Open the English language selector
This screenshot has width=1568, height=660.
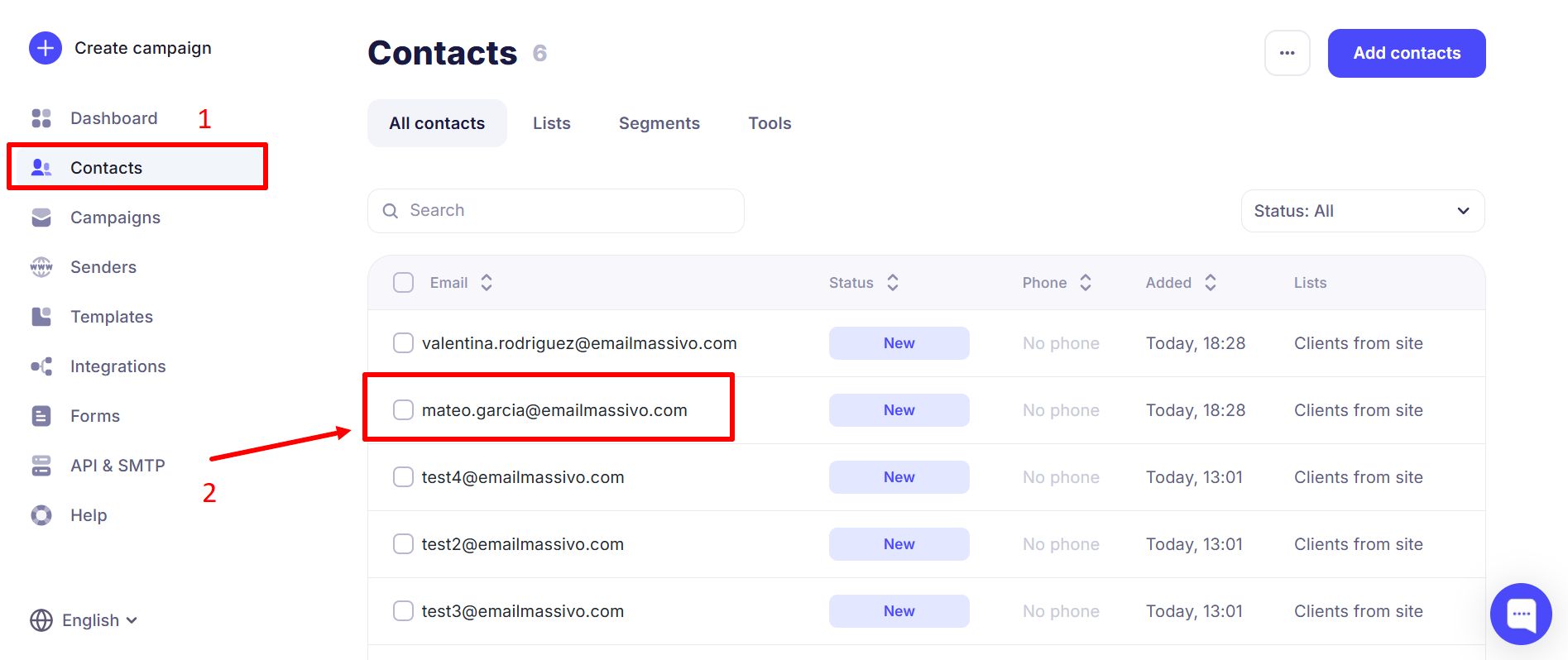[x=84, y=620]
